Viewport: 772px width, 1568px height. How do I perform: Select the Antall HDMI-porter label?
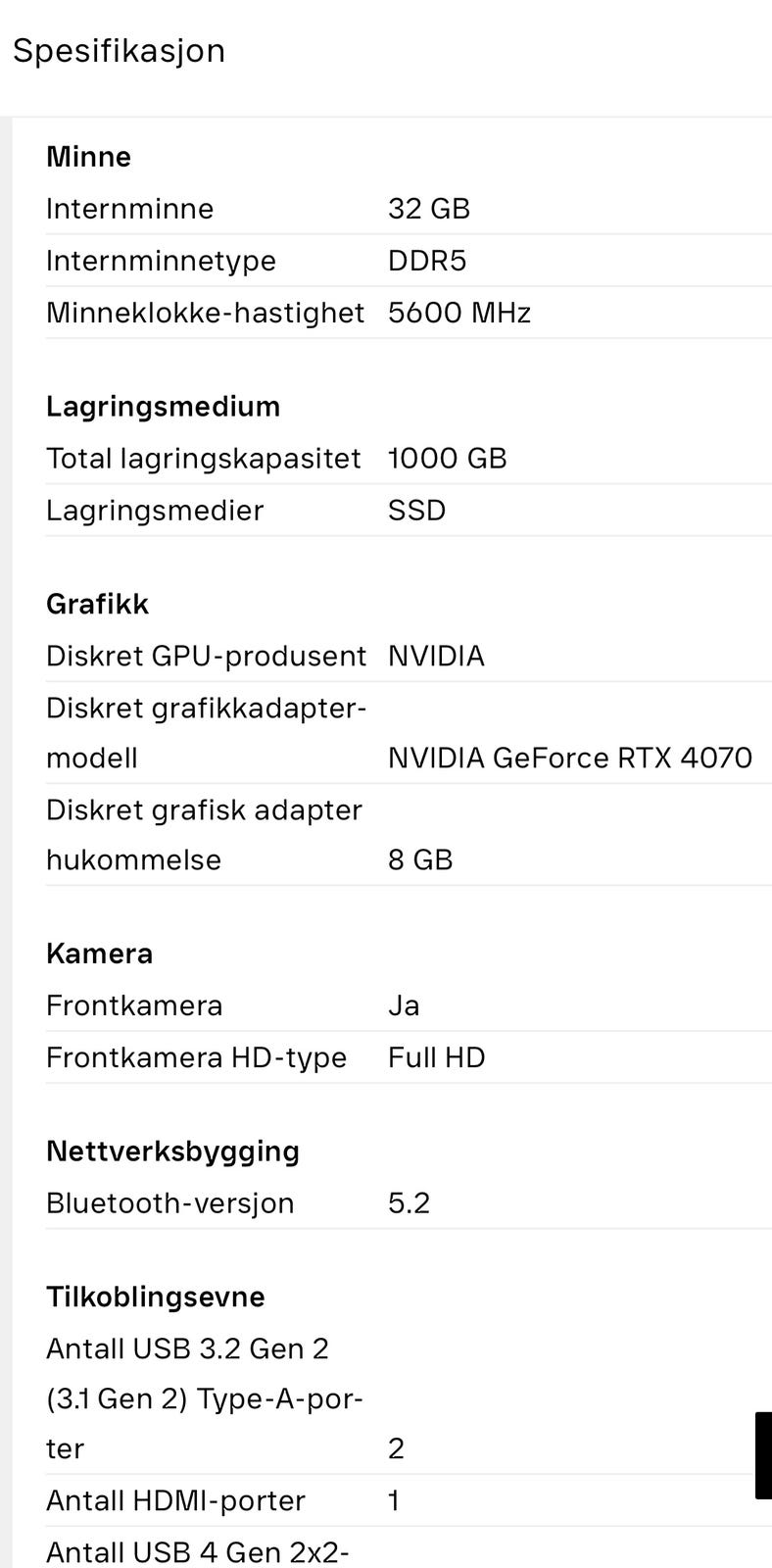click(175, 1500)
